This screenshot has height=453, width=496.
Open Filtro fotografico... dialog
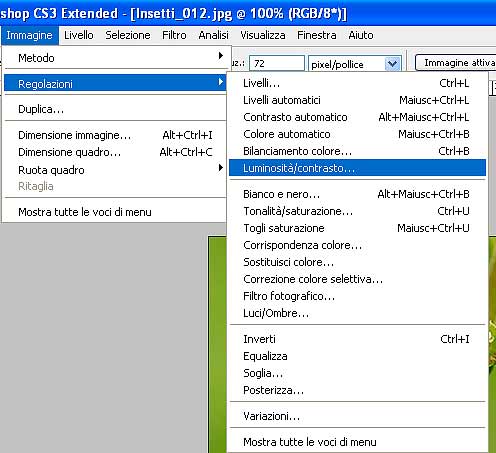point(357,296)
